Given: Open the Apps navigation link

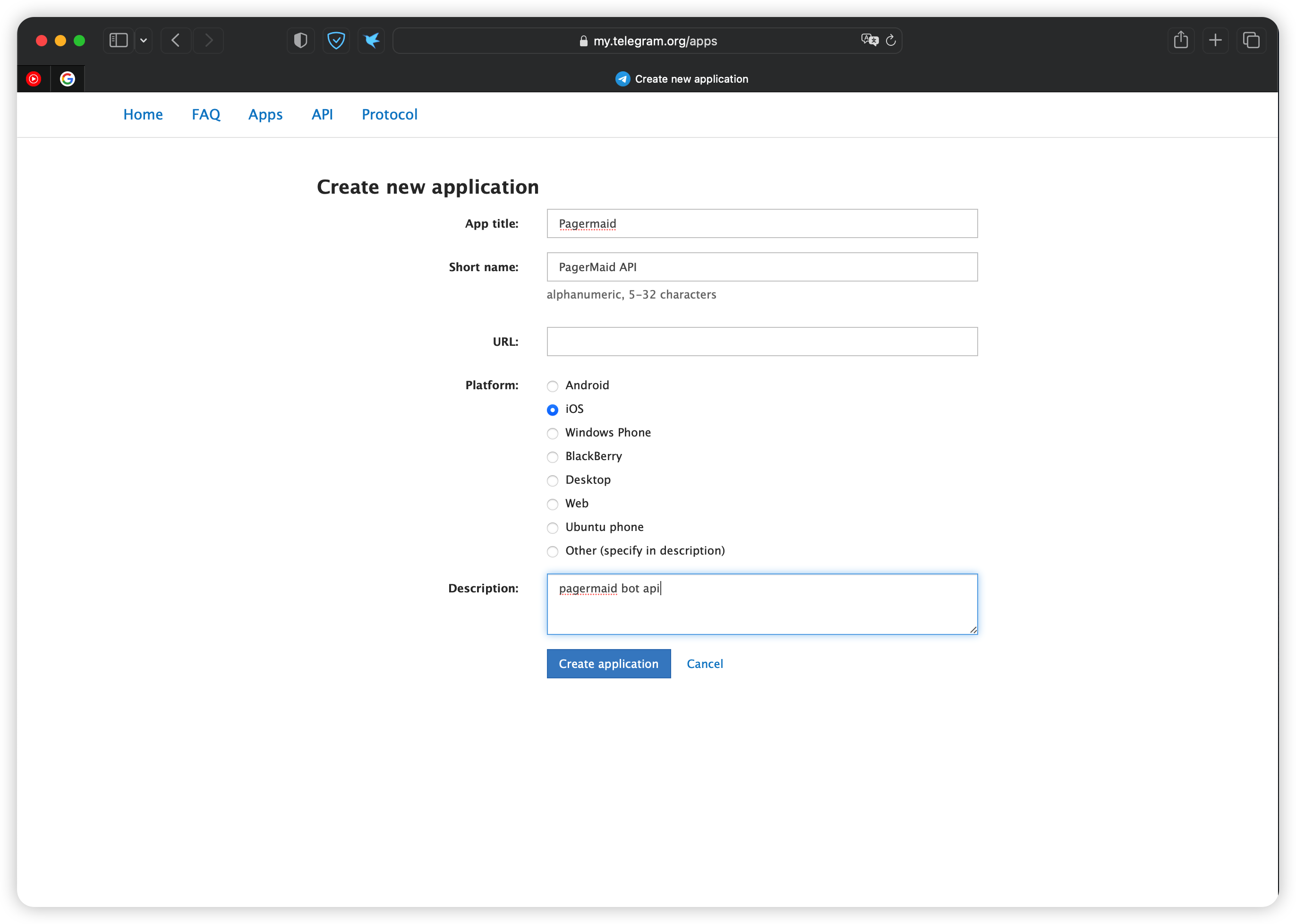Looking at the screenshot, I should pyautogui.click(x=265, y=114).
